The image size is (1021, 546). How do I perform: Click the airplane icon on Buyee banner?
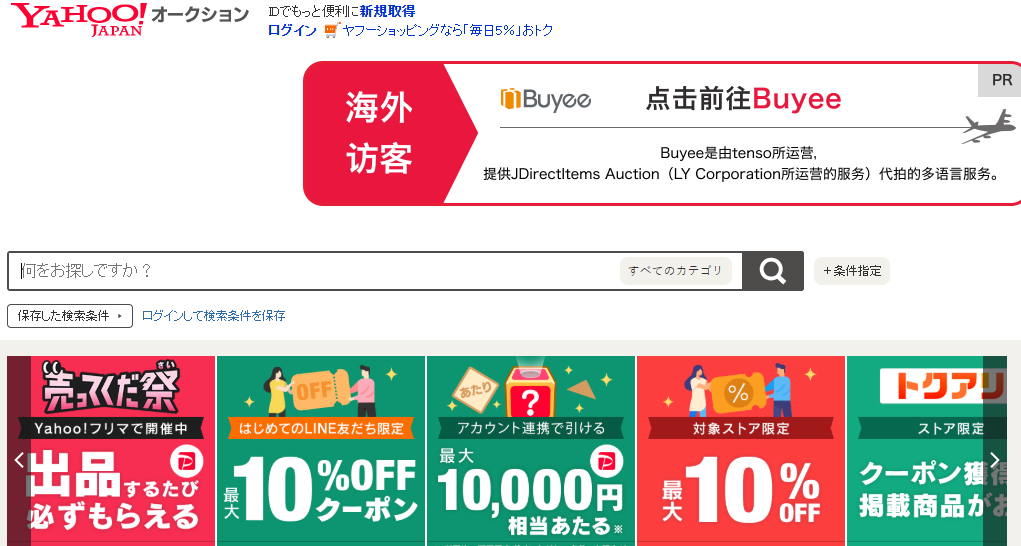[x=988, y=126]
